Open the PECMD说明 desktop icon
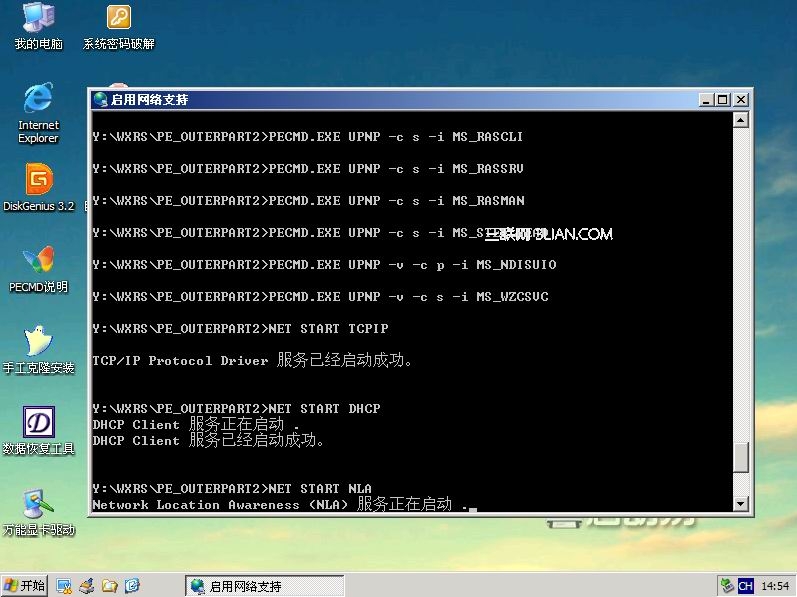The width and height of the screenshot is (797, 597). 39,269
